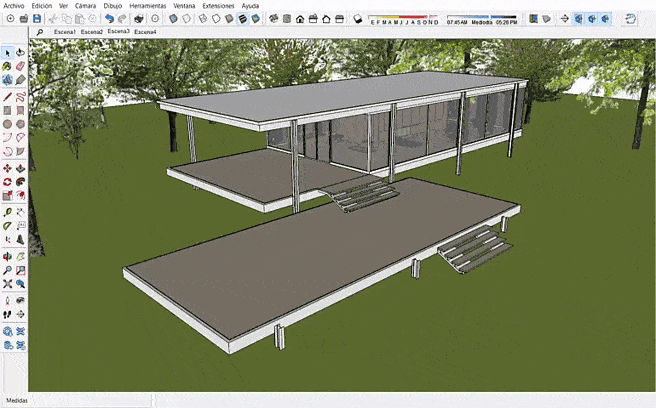Create new model with New icon
The width and height of the screenshot is (656, 408).
(x=10, y=18)
